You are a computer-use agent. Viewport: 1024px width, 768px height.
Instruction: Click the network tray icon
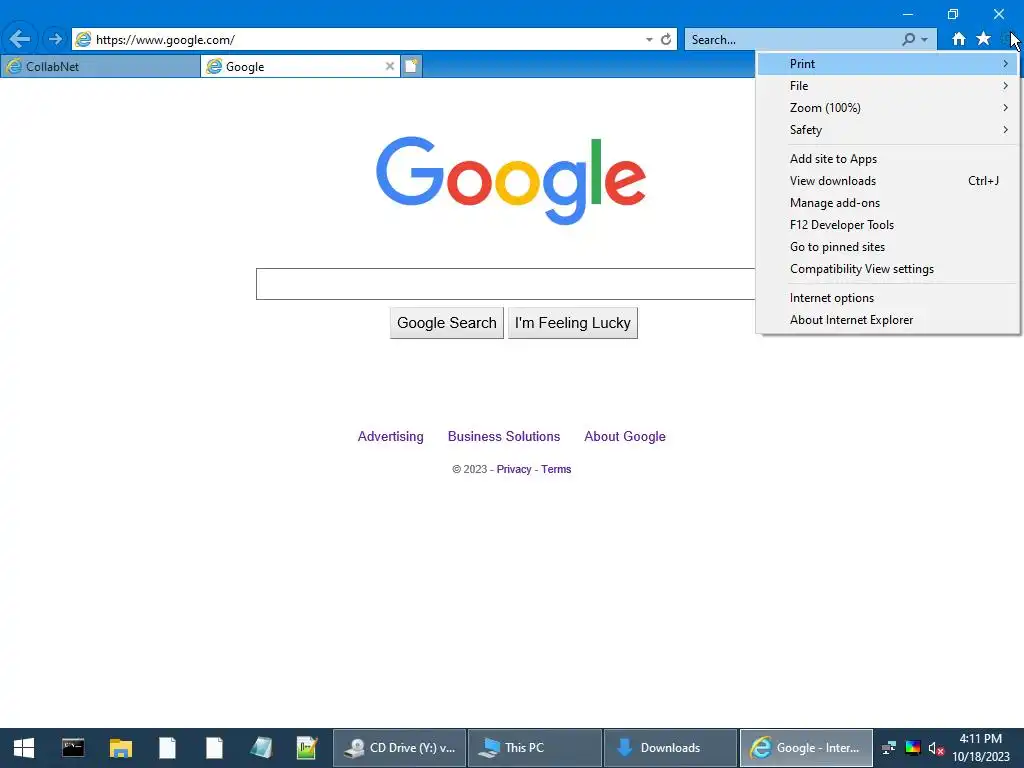pos(889,748)
